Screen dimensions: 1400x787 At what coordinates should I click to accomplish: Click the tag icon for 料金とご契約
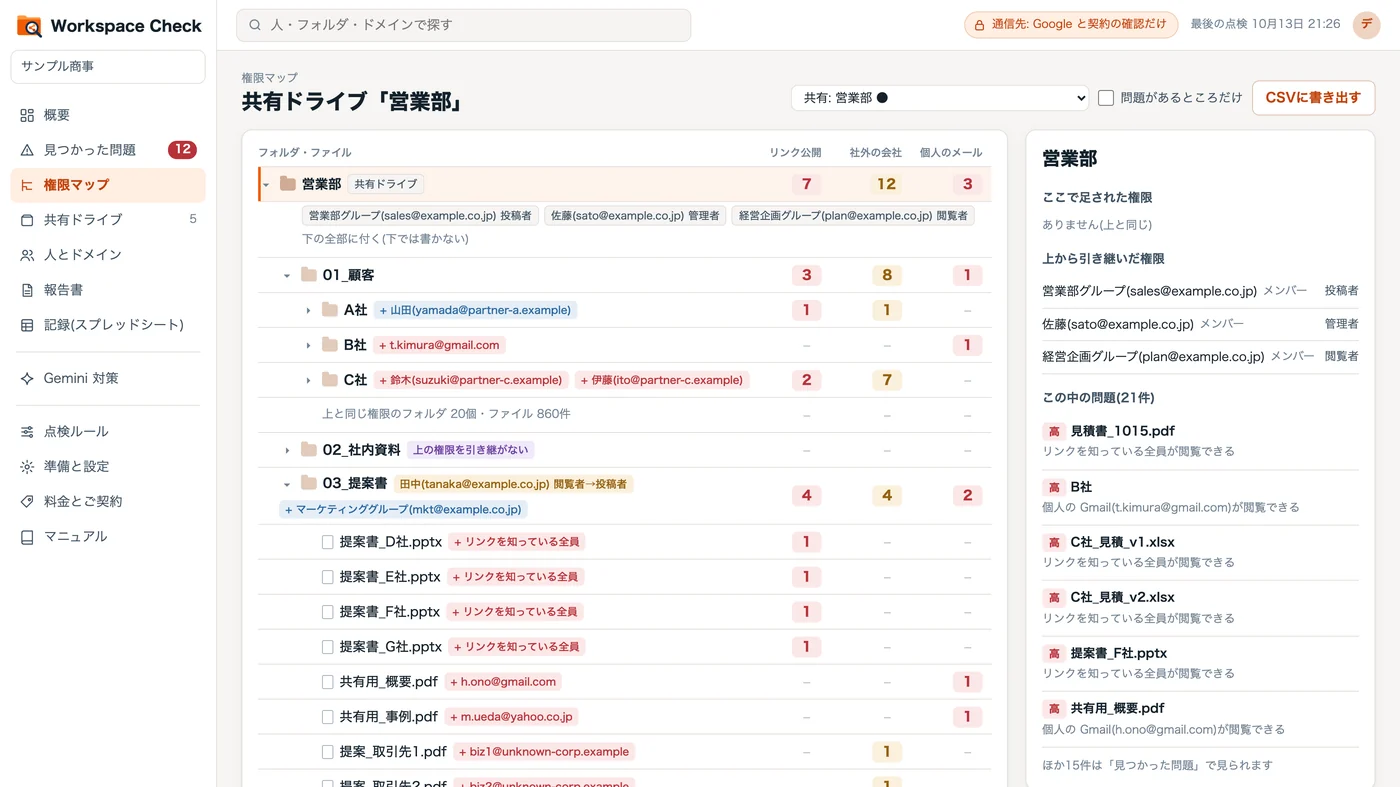click(27, 502)
